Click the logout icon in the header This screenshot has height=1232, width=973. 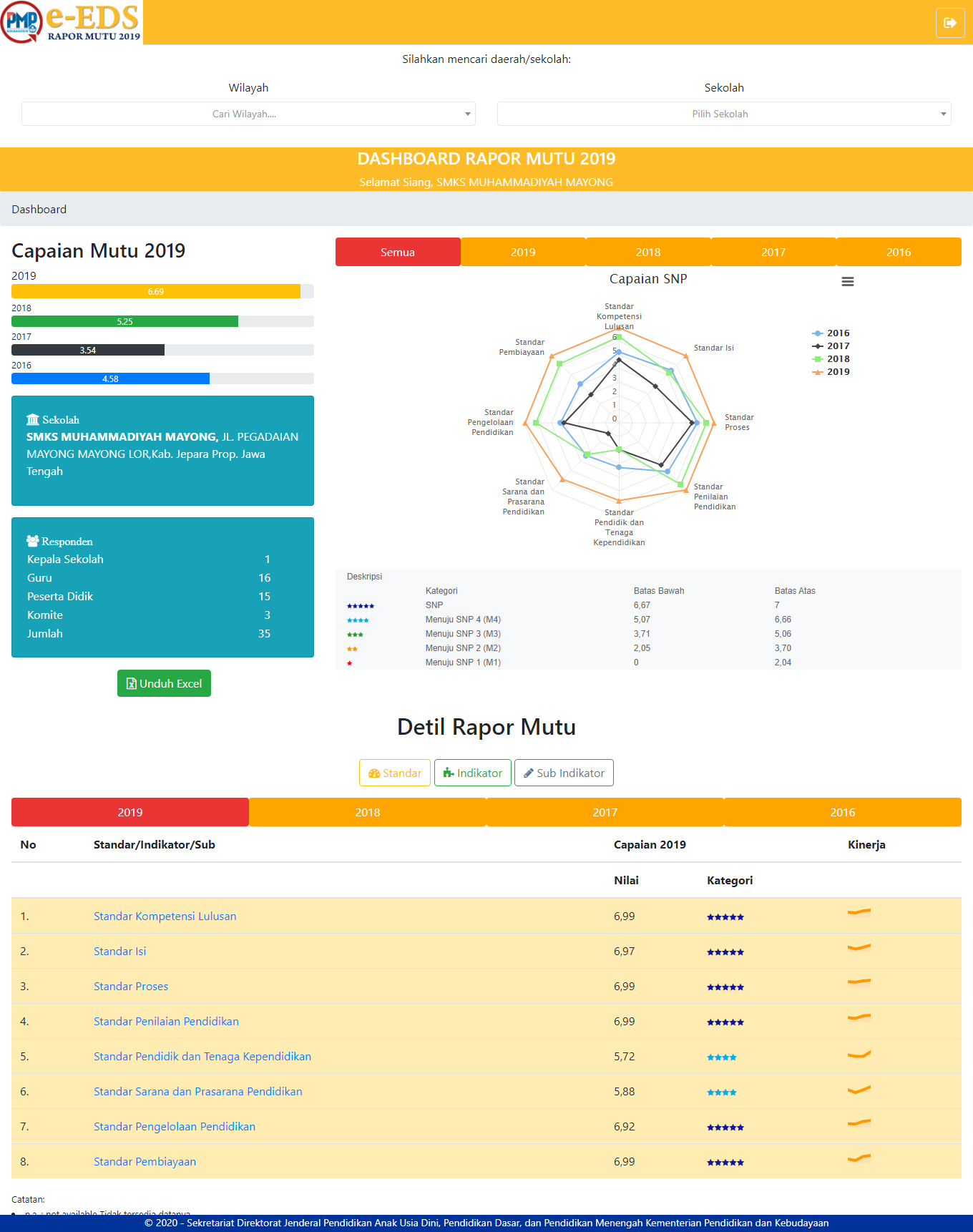pos(950,23)
